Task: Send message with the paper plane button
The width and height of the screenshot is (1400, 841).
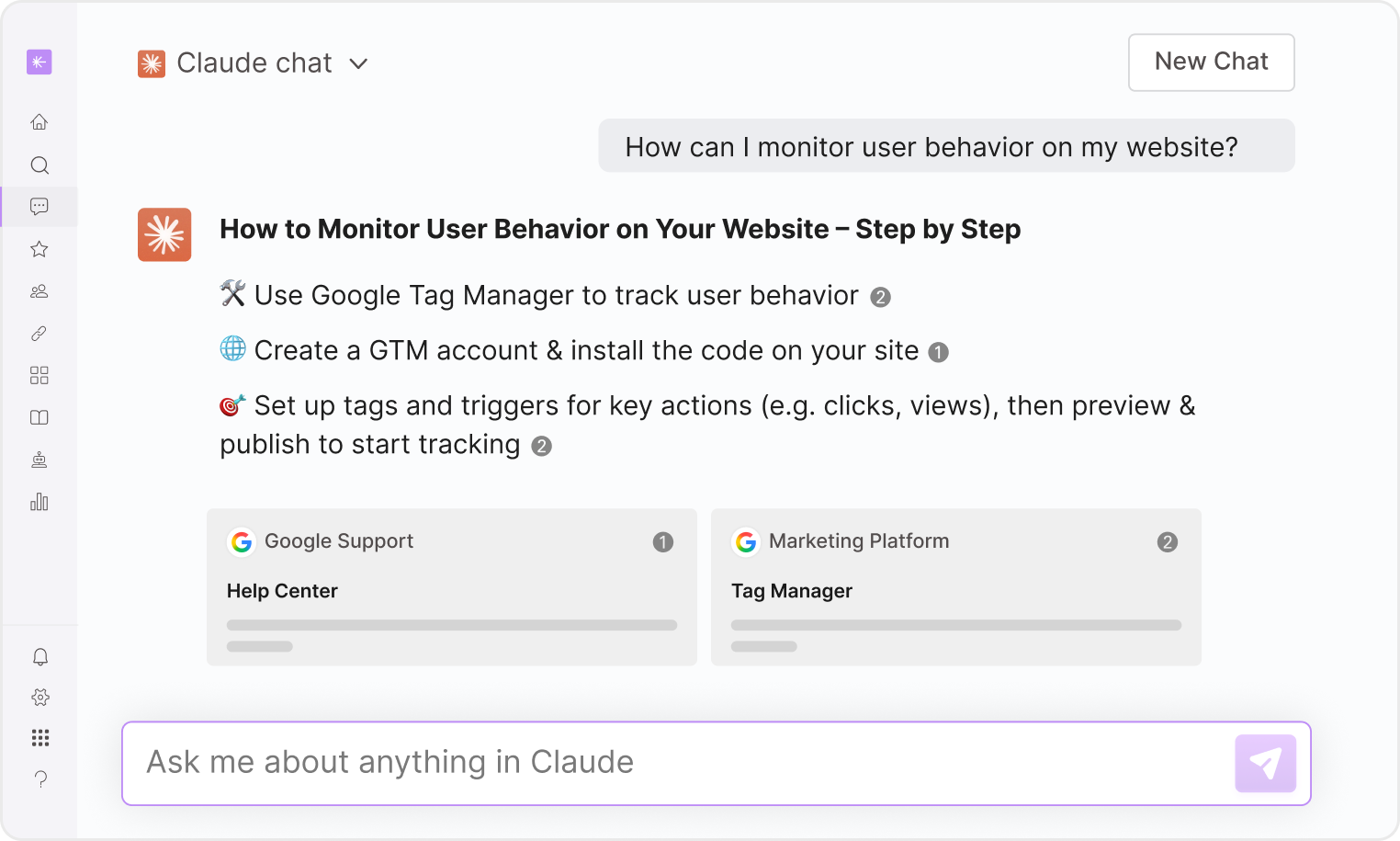Action: coord(1265,763)
